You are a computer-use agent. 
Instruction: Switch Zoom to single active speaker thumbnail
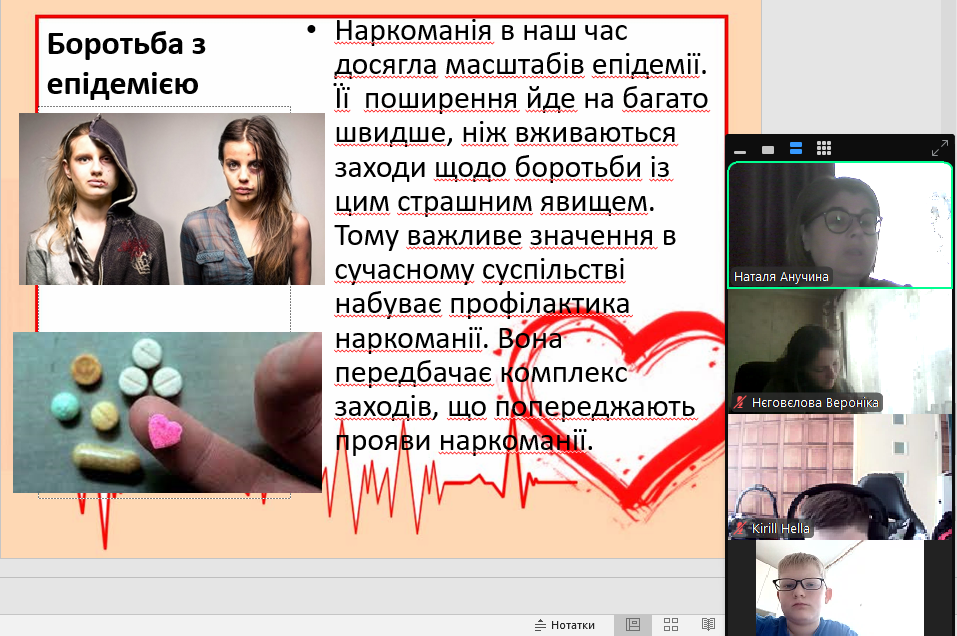768,150
